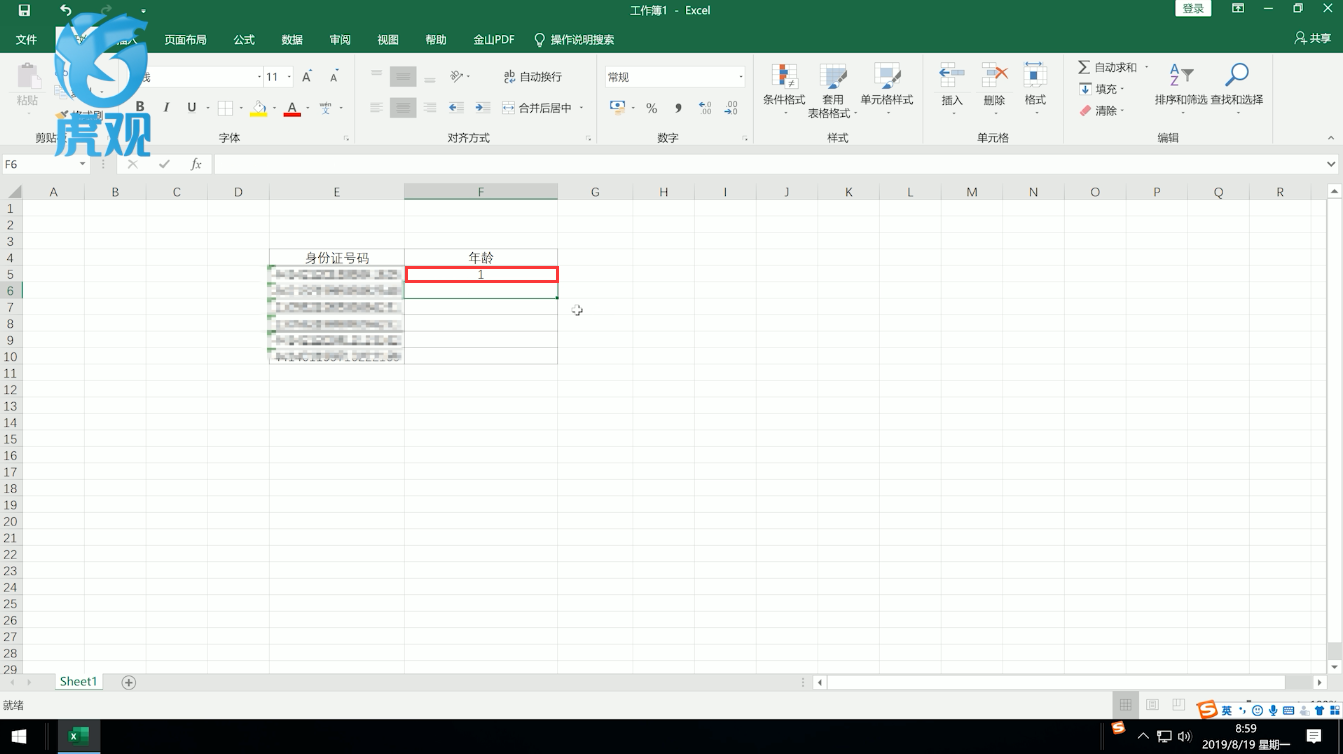Image resolution: width=1343 pixels, height=754 pixels.
Task: Switch to the 审阅 tab
Action: (340, 40)
